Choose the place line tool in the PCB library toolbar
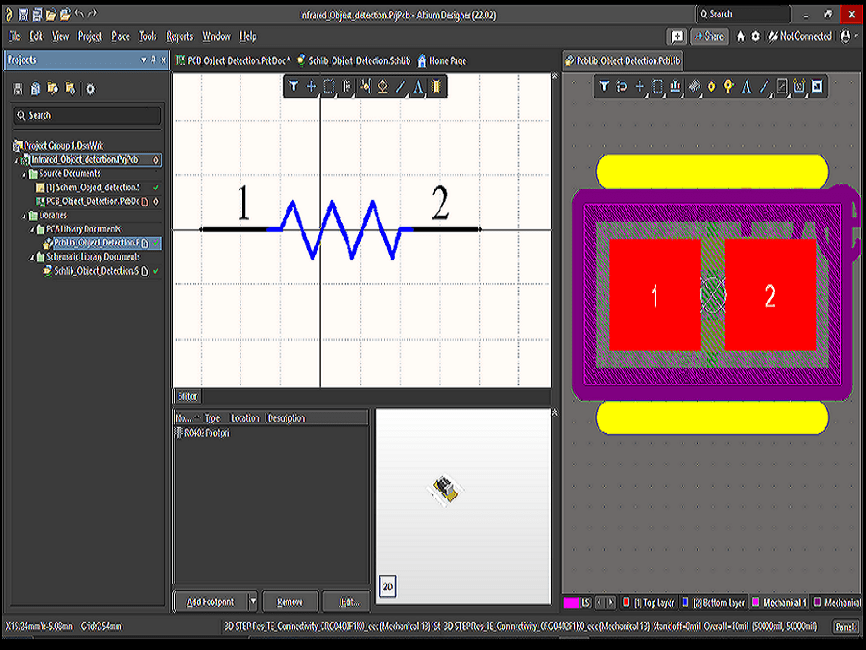866x650 pixels. coord(763,88)
